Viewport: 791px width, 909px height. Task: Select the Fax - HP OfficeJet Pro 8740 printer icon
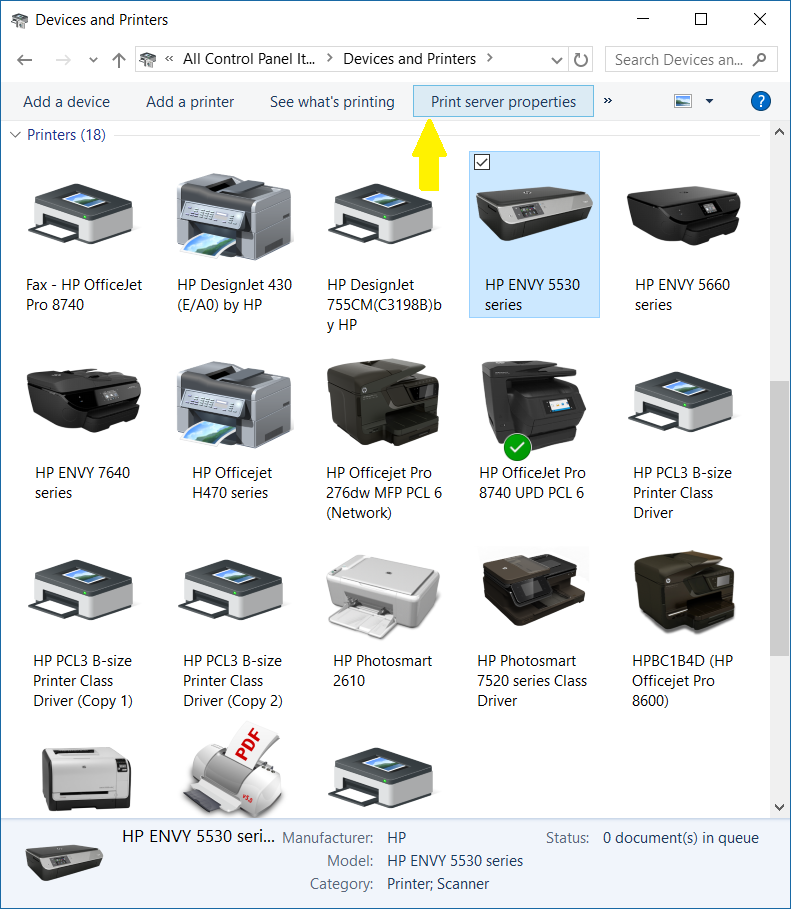[81, 213]
